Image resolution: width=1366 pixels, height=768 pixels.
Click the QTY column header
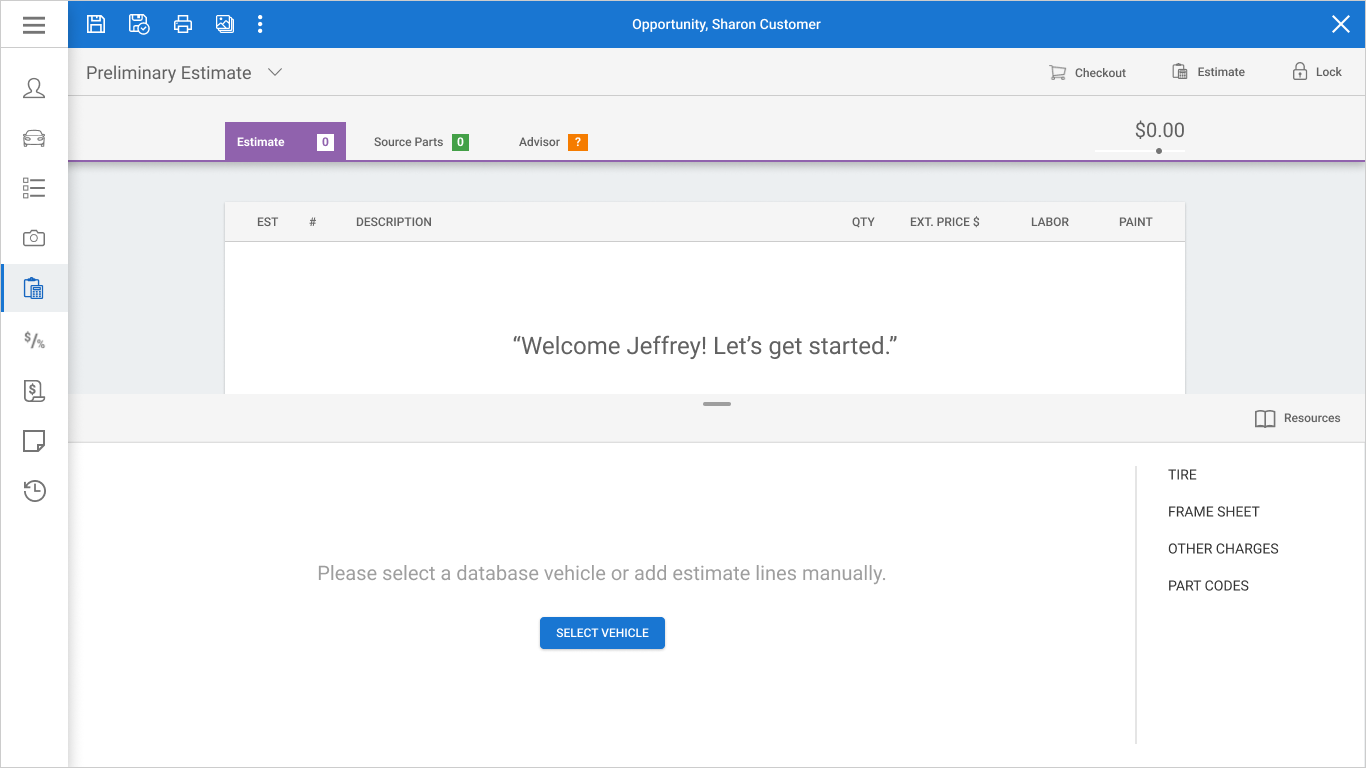[863, 222]
